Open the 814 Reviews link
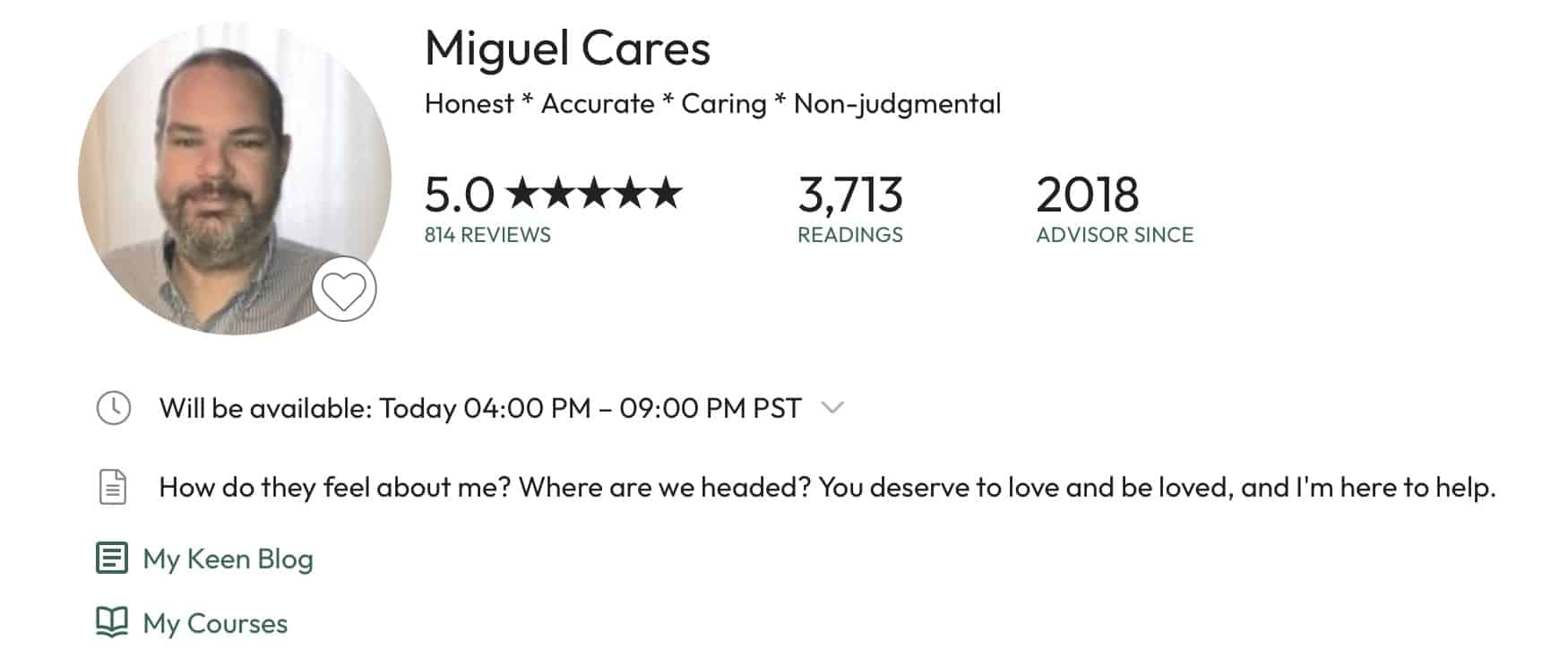This screenshot has height=667, width=1568. (x=487, y=235)
